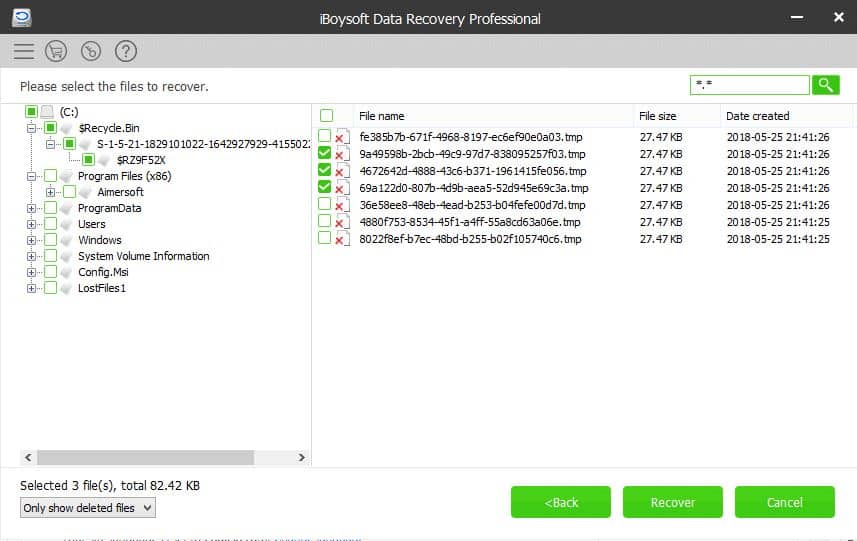Click the tree pane scroll right arrow
The width and height of the screenshot is (857, 541).
click(301, 457)
